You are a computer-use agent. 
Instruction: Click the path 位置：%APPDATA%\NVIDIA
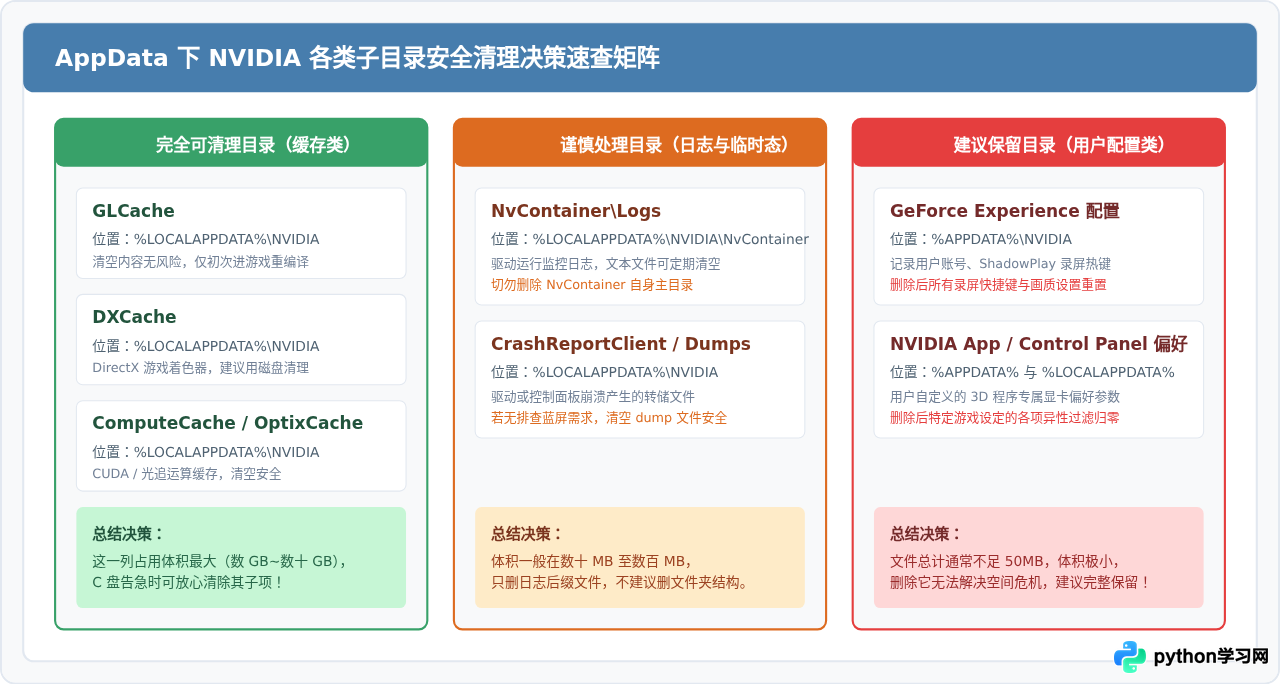[981, 239]
